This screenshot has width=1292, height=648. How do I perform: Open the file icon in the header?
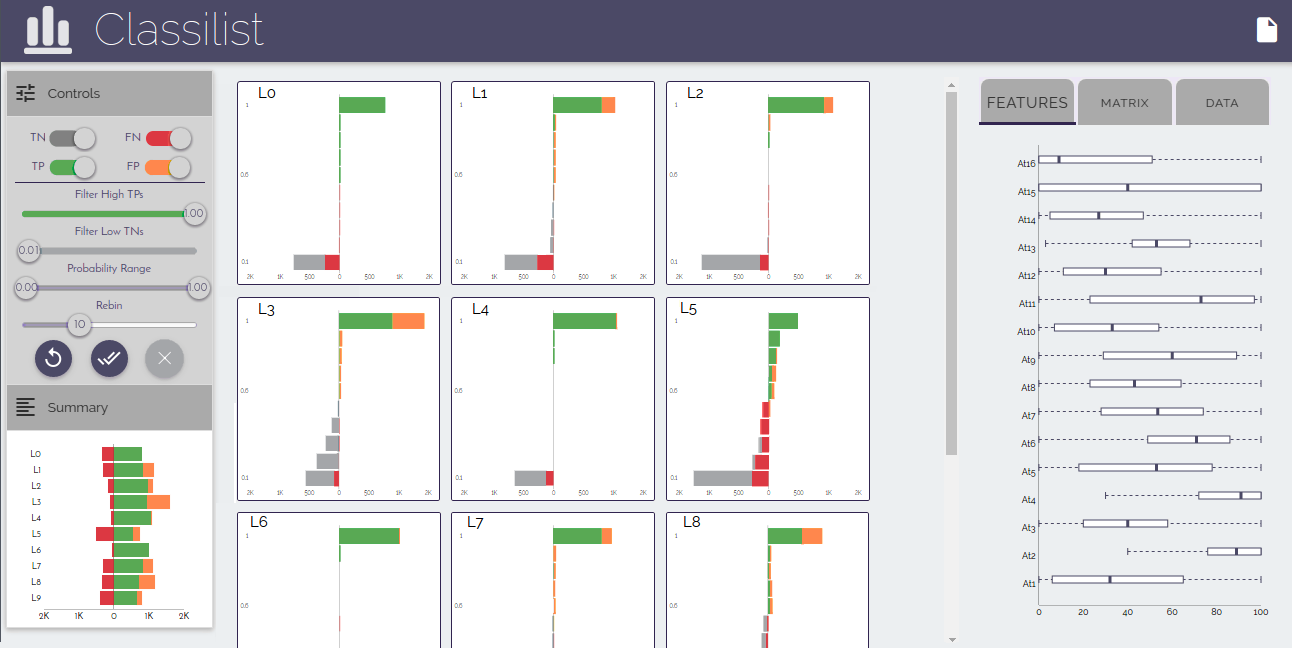(x=1267, y=30)
